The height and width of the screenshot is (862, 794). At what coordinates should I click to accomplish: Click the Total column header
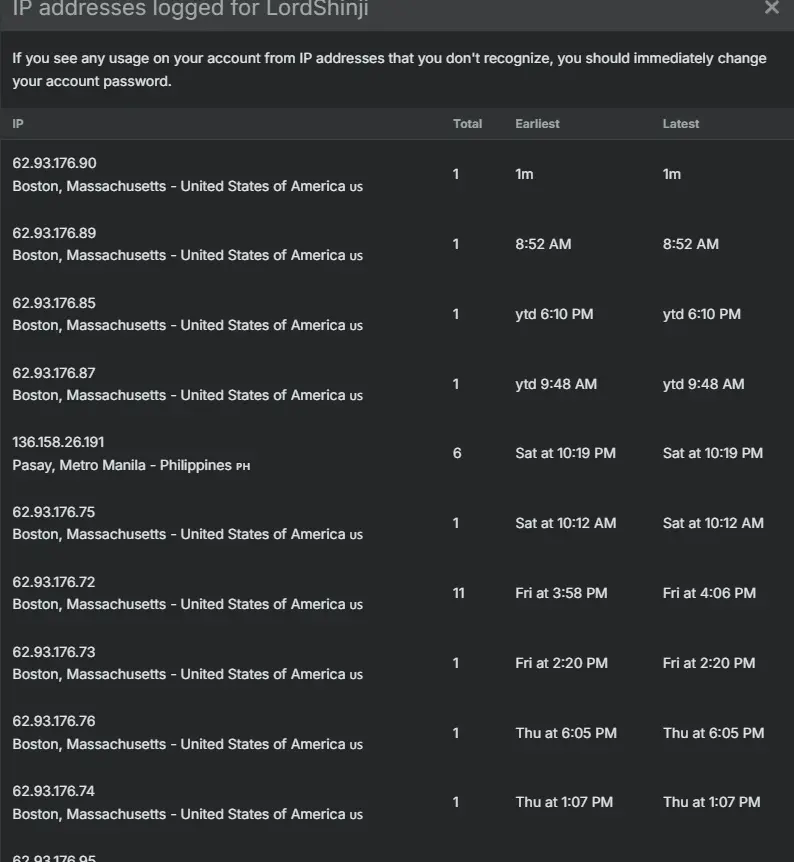point(467,124)
